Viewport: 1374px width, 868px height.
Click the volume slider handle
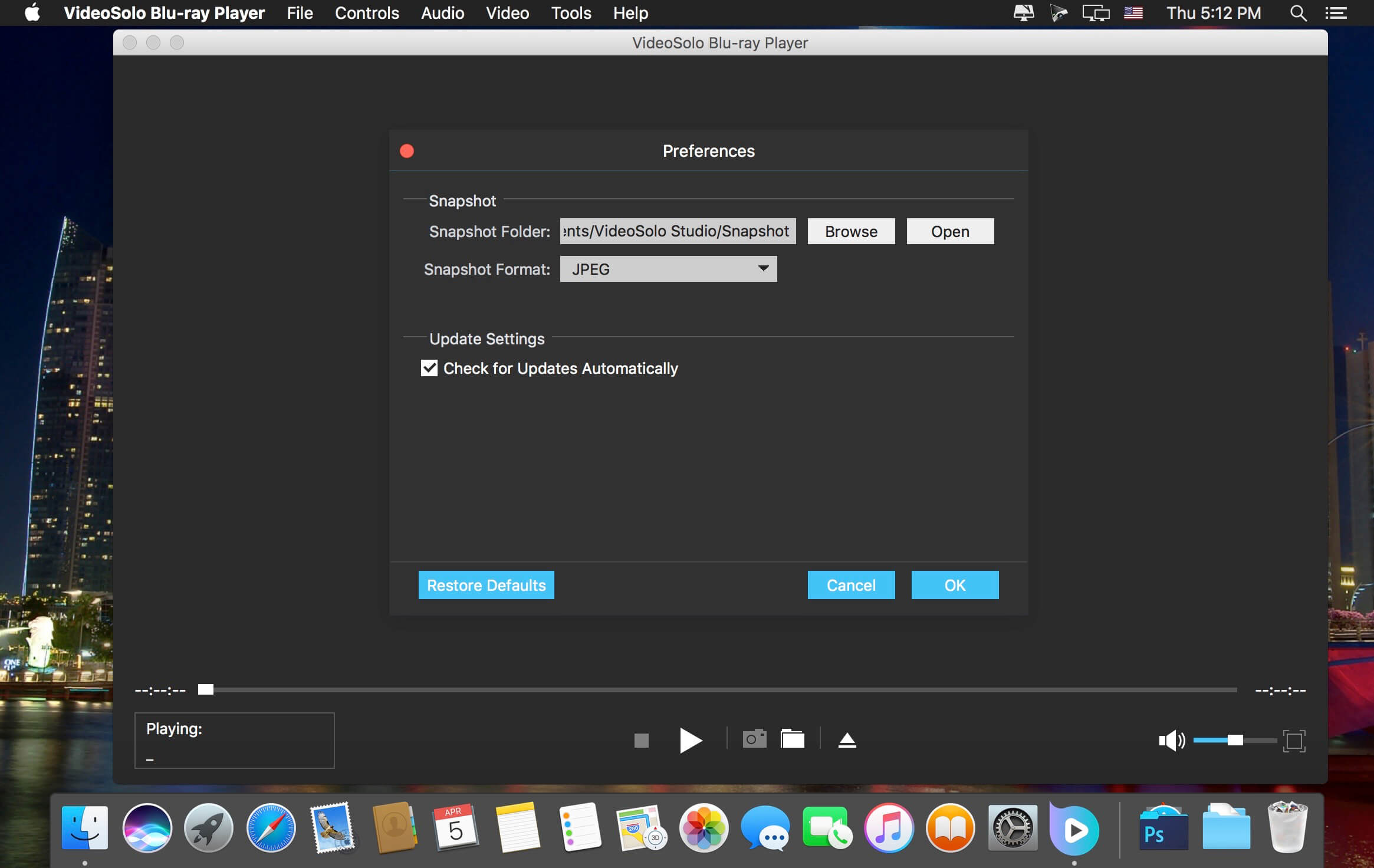pos(1235,740)
